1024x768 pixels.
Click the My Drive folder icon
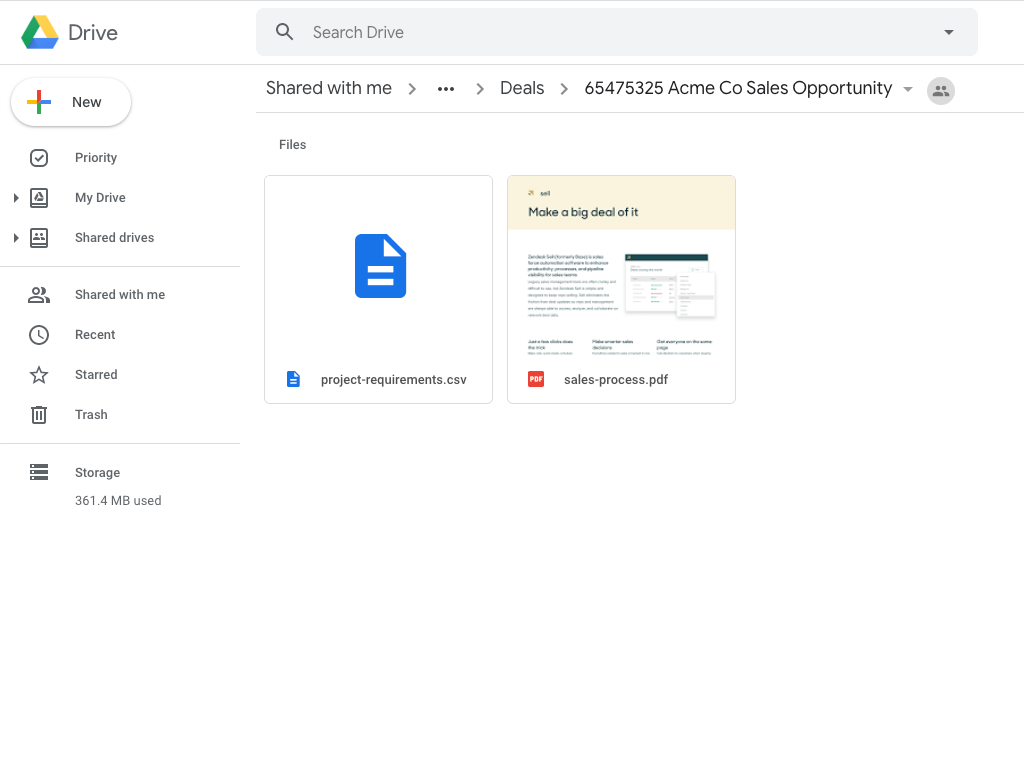click(38, 197)
